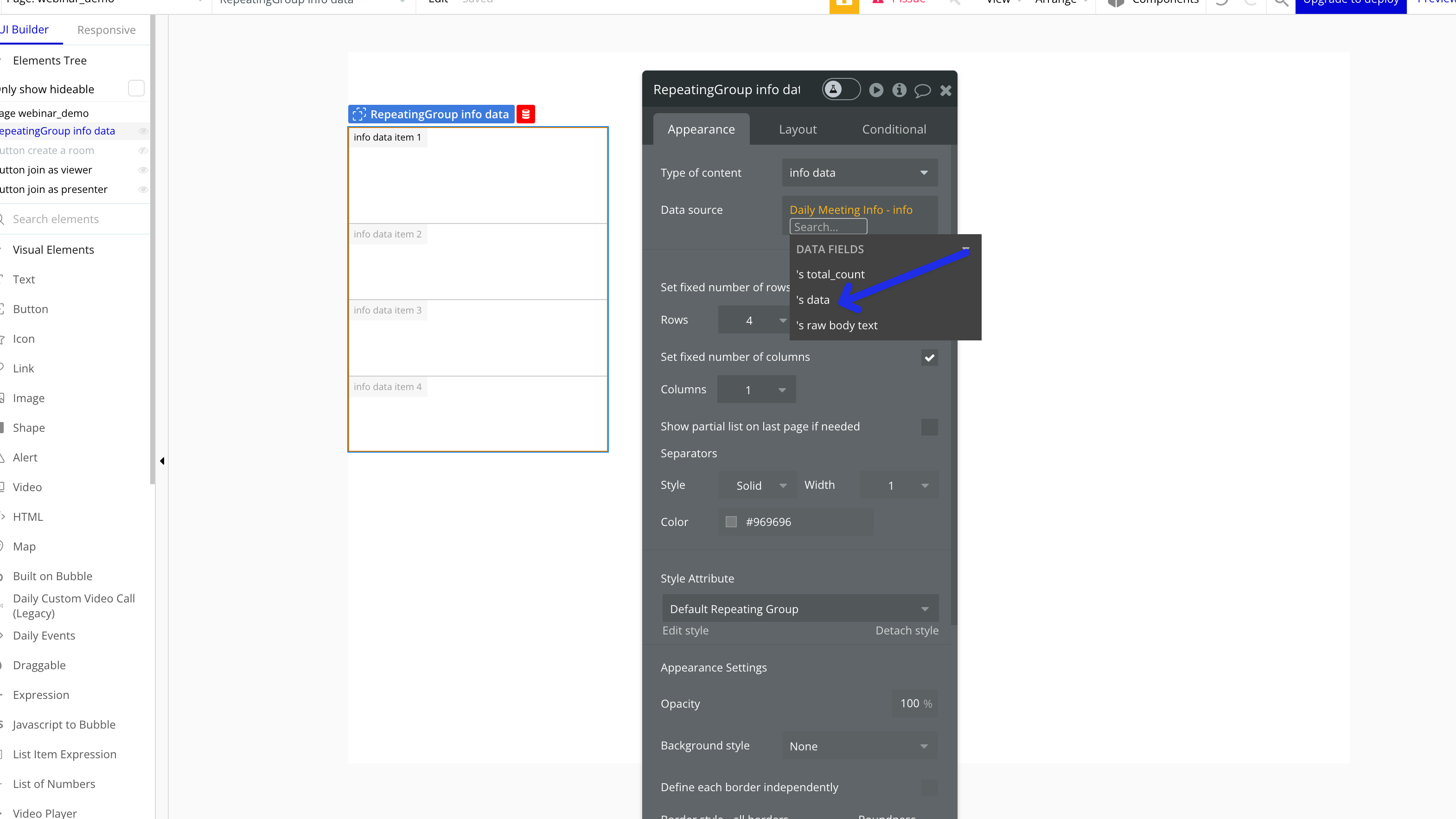Toggle visibility eye for Button join as viewer
This screenshot has width=1456, height=819.
pyautogui.click(x=143, y=170)
